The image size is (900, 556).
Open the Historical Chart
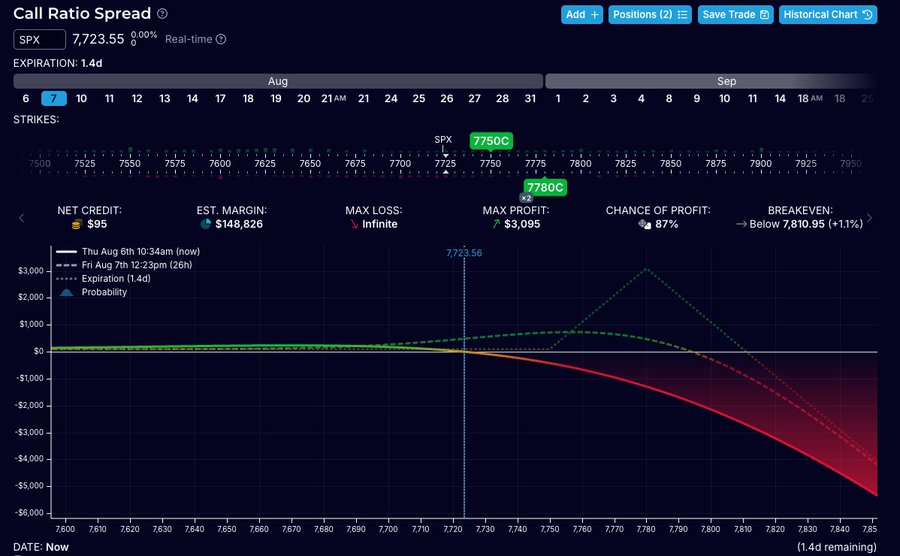click(828, 15)
